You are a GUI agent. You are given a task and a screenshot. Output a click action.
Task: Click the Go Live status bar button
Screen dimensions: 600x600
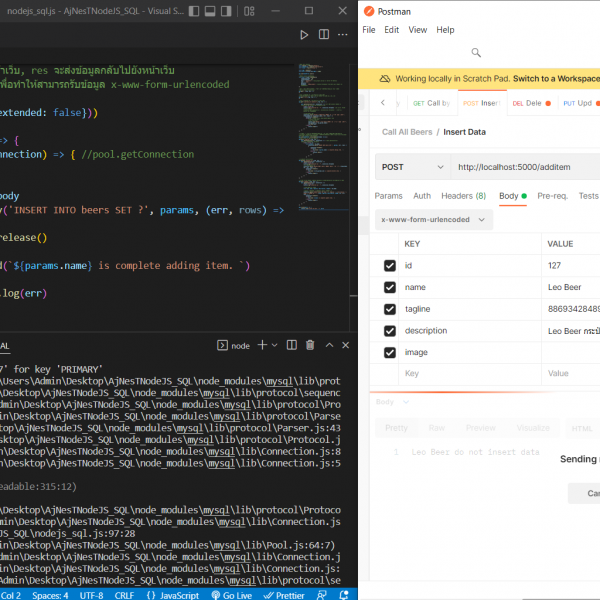[x=230, y=594]
